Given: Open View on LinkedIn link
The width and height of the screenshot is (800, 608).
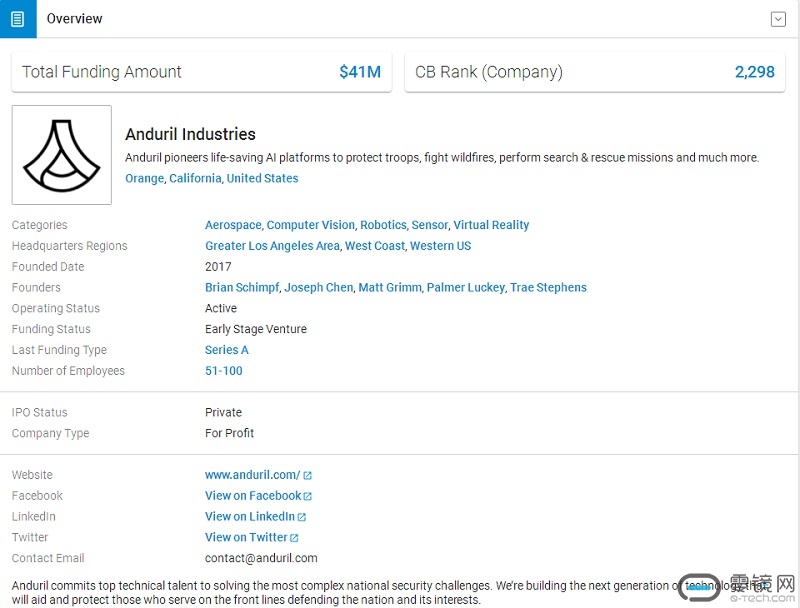Looking at the screenshot, I should click(x=249, y=517).
